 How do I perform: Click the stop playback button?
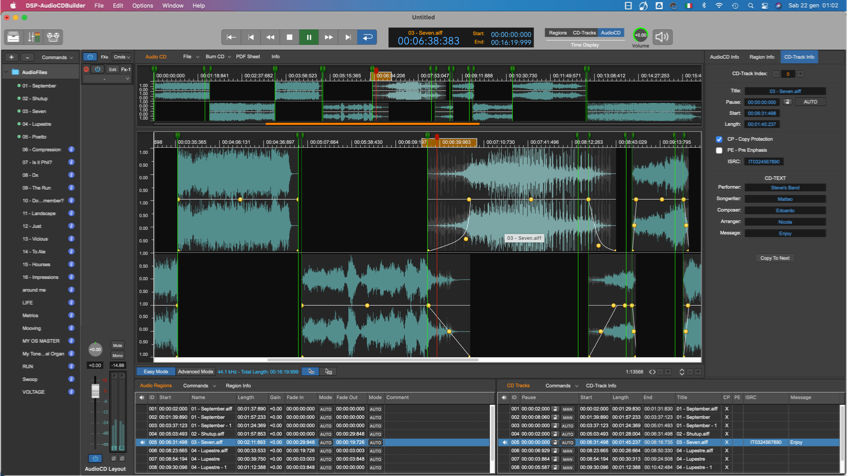point(289,37)
